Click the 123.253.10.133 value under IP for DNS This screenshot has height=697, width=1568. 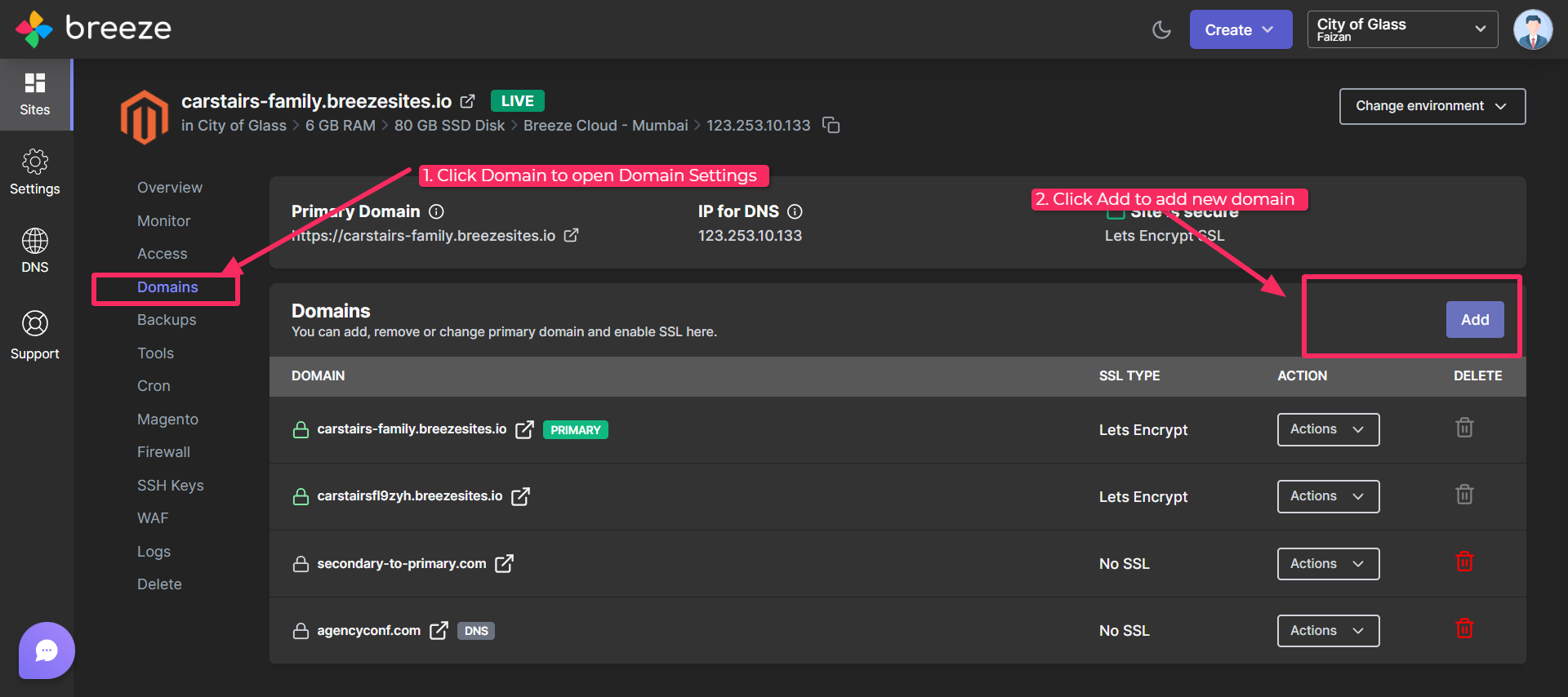[750, 236]
